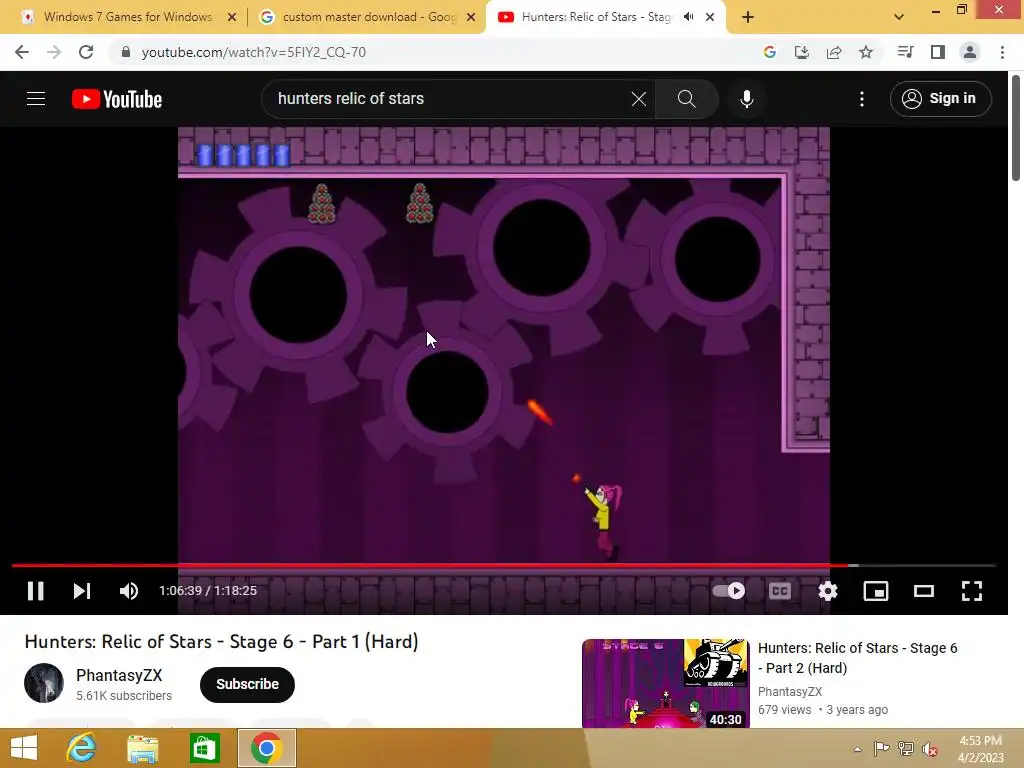Clear the search query with X
1024x768 pixels.
coord(639,99)
